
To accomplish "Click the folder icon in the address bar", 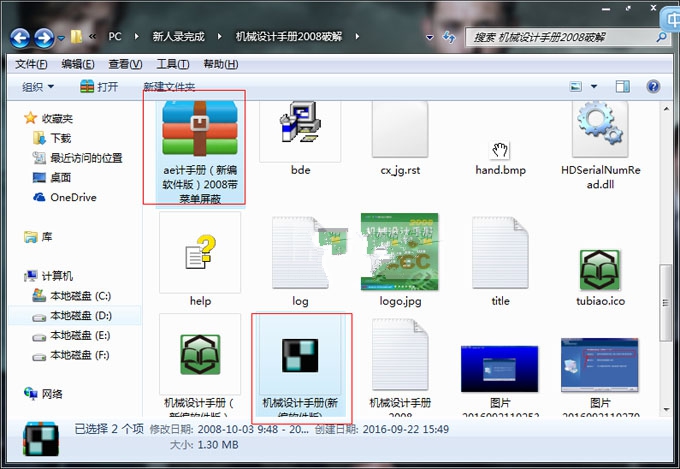I will [x=76, y=36].
